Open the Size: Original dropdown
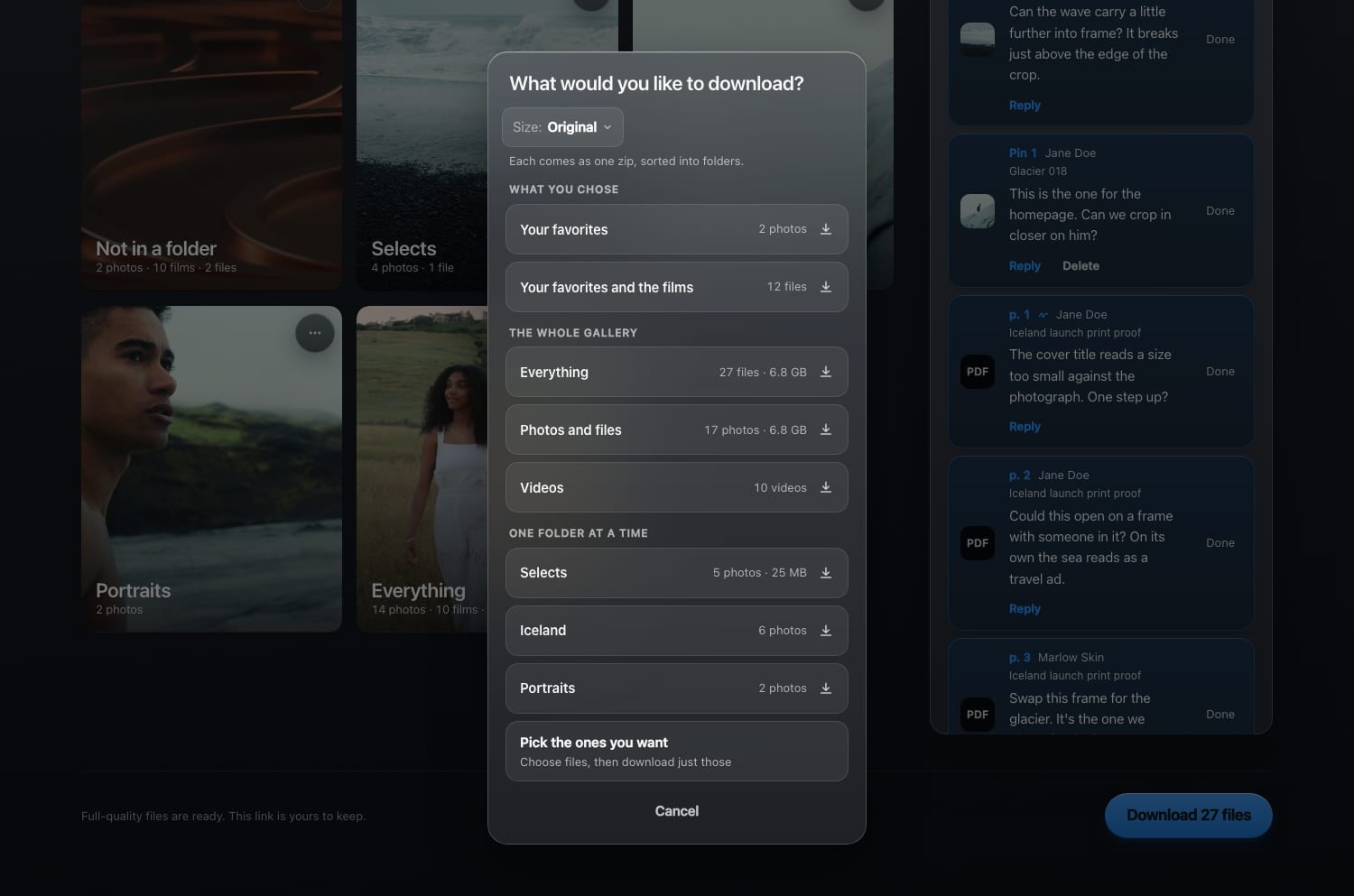Screen dimensions: 1354x896 coord(562,127)
